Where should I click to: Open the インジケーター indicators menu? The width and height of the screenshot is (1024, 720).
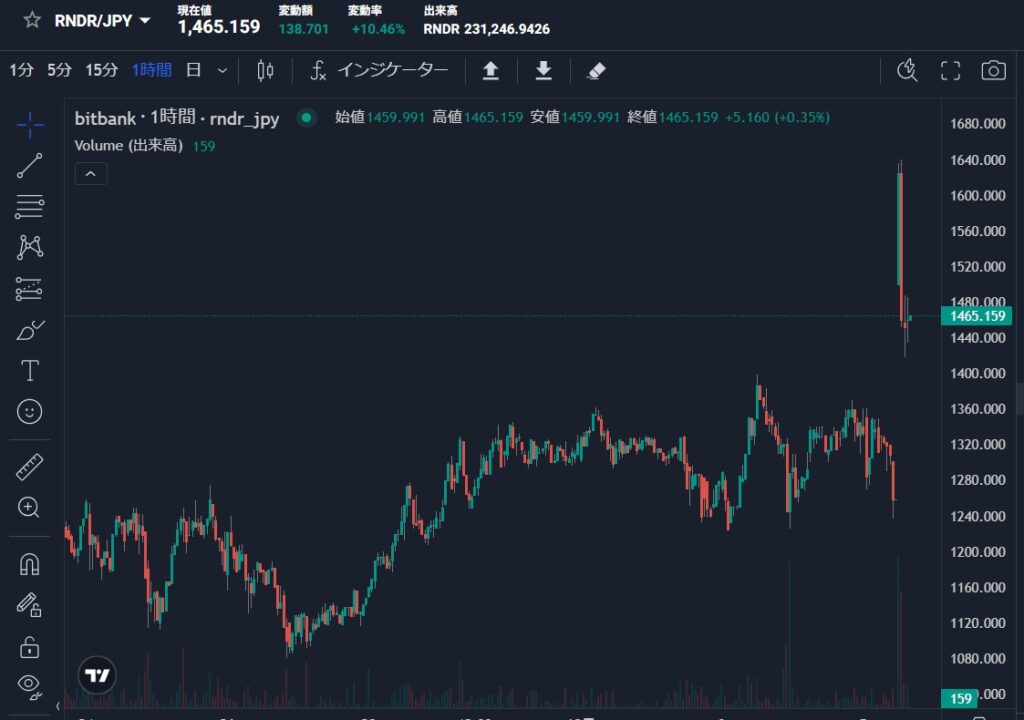point(379,70)
